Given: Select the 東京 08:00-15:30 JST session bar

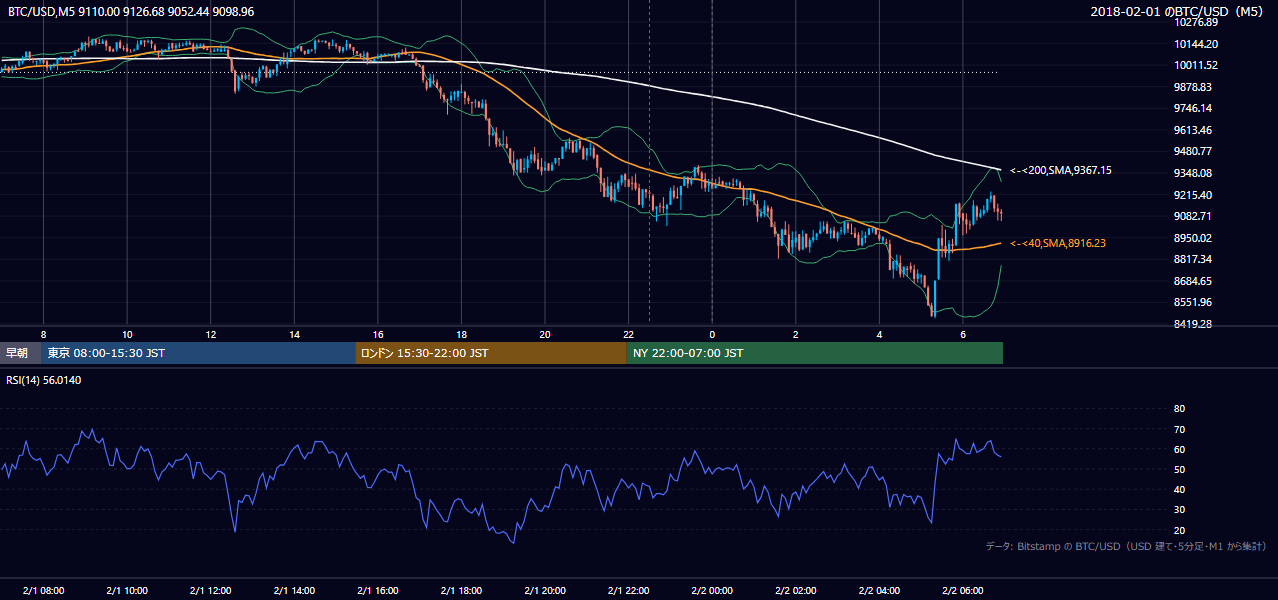Looking at the screenshot, I should (x=198, y=353).
